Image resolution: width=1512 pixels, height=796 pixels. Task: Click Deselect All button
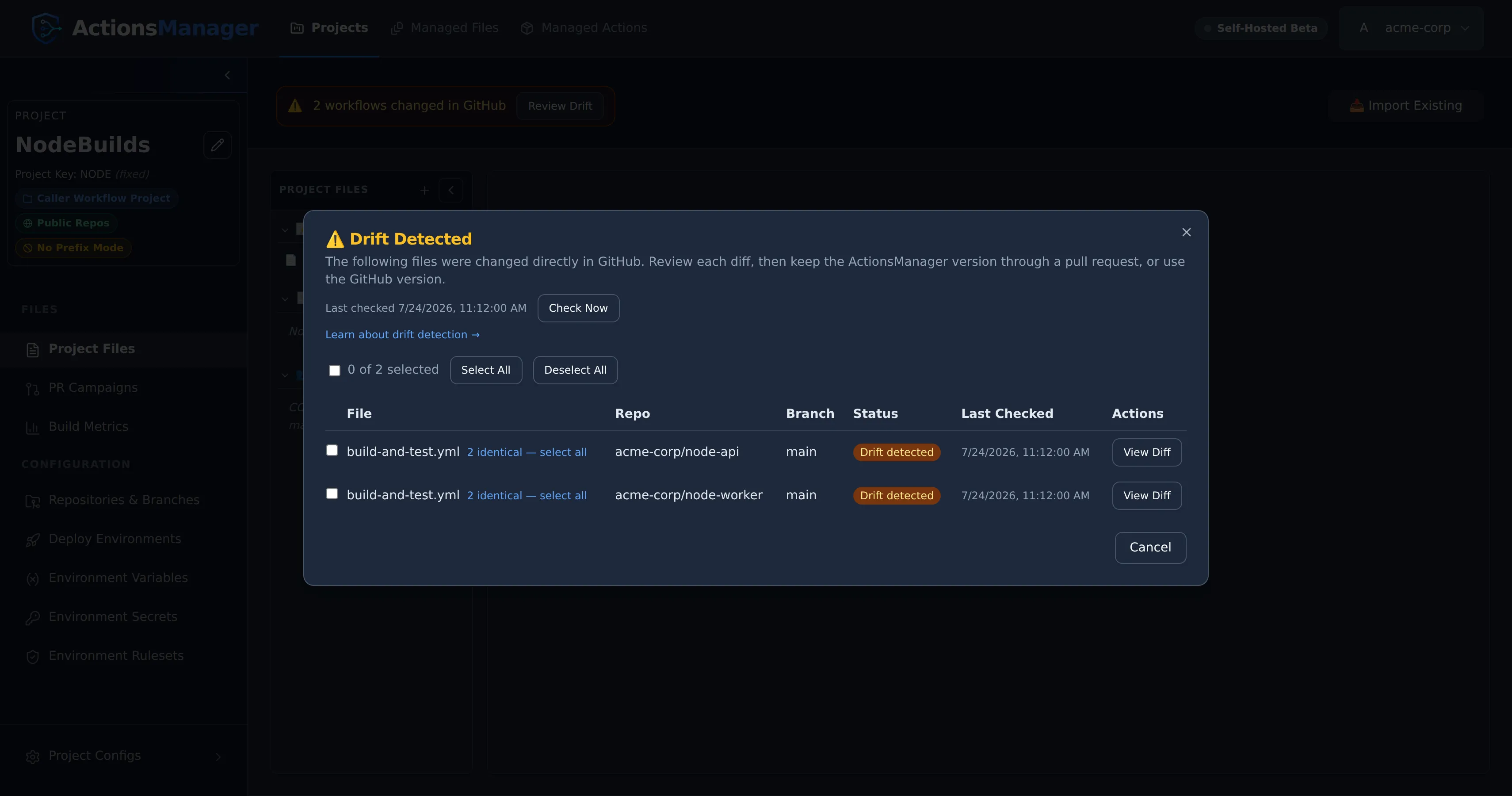(575, 370)
